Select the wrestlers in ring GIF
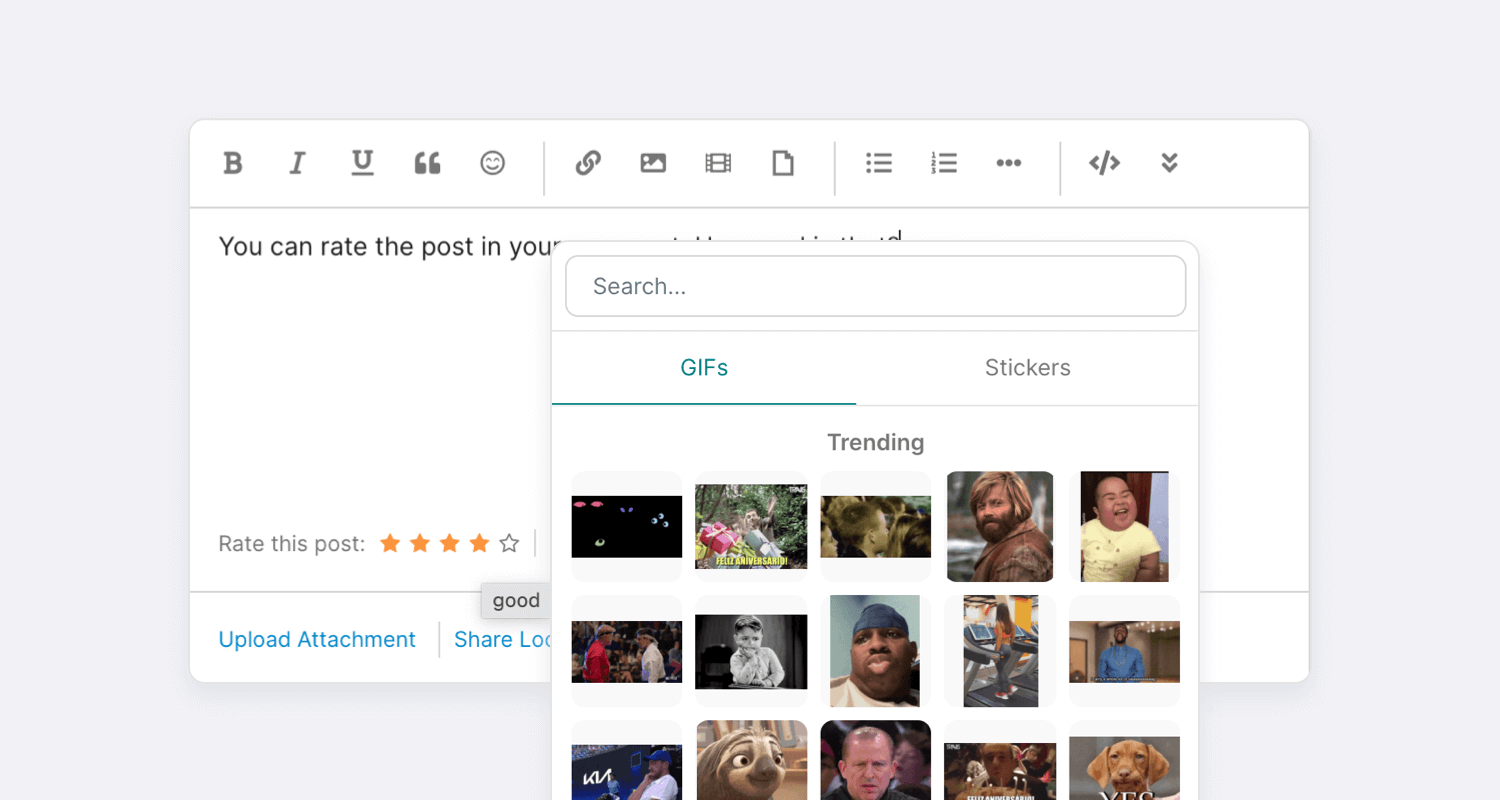This screenshot has height=800, width=1500. [626, 651]
